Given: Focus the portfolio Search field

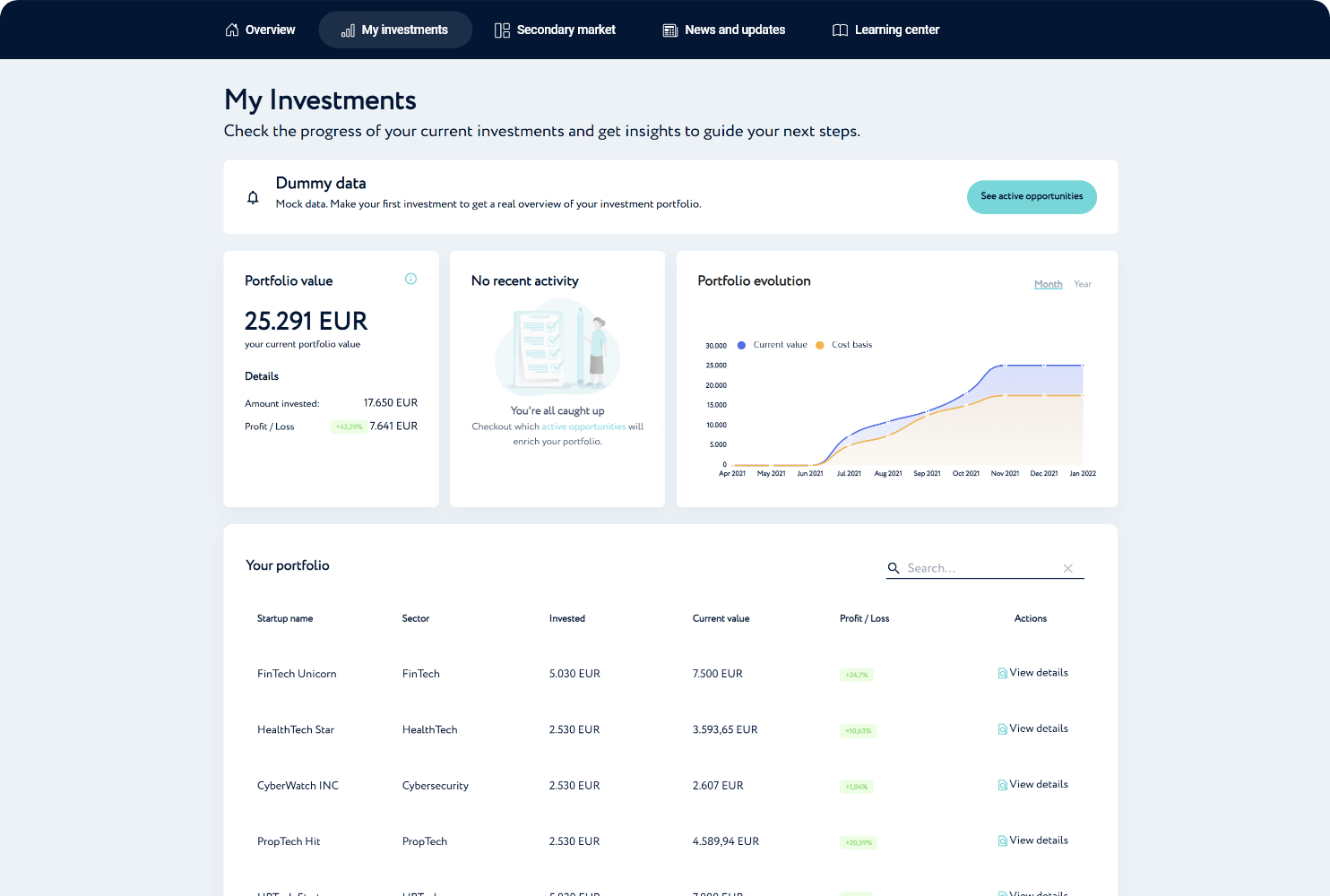Looking at the screenshot, I should pyautogui.click(x=983, y=568).
